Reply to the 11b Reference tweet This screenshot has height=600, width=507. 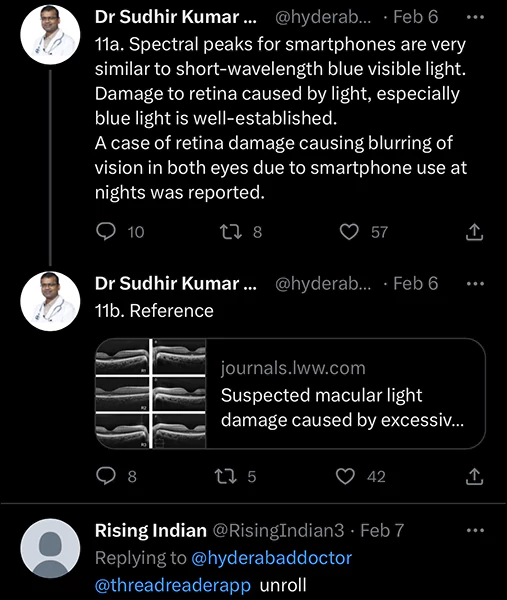point(106,476)
